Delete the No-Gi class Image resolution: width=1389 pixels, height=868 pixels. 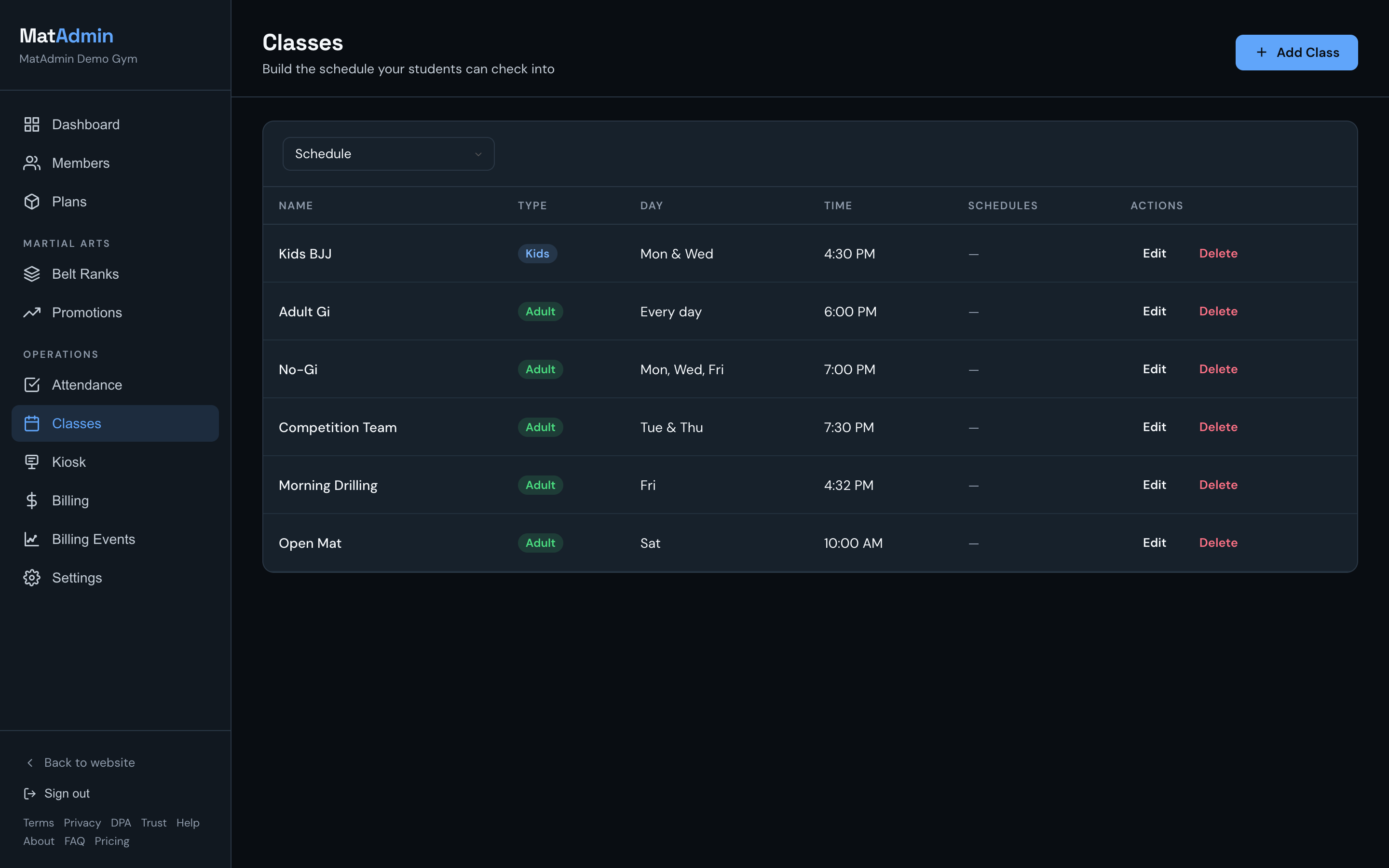click(x=1218, y=369)
